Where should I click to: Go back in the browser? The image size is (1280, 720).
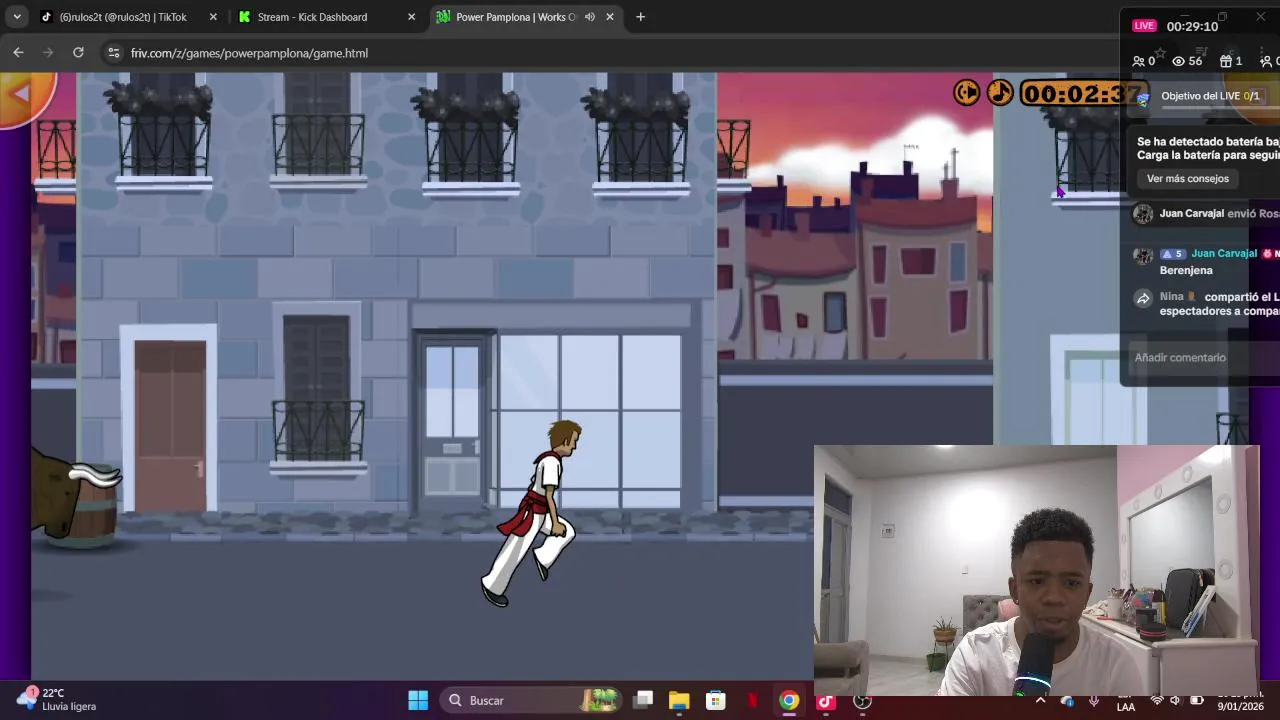18,53
